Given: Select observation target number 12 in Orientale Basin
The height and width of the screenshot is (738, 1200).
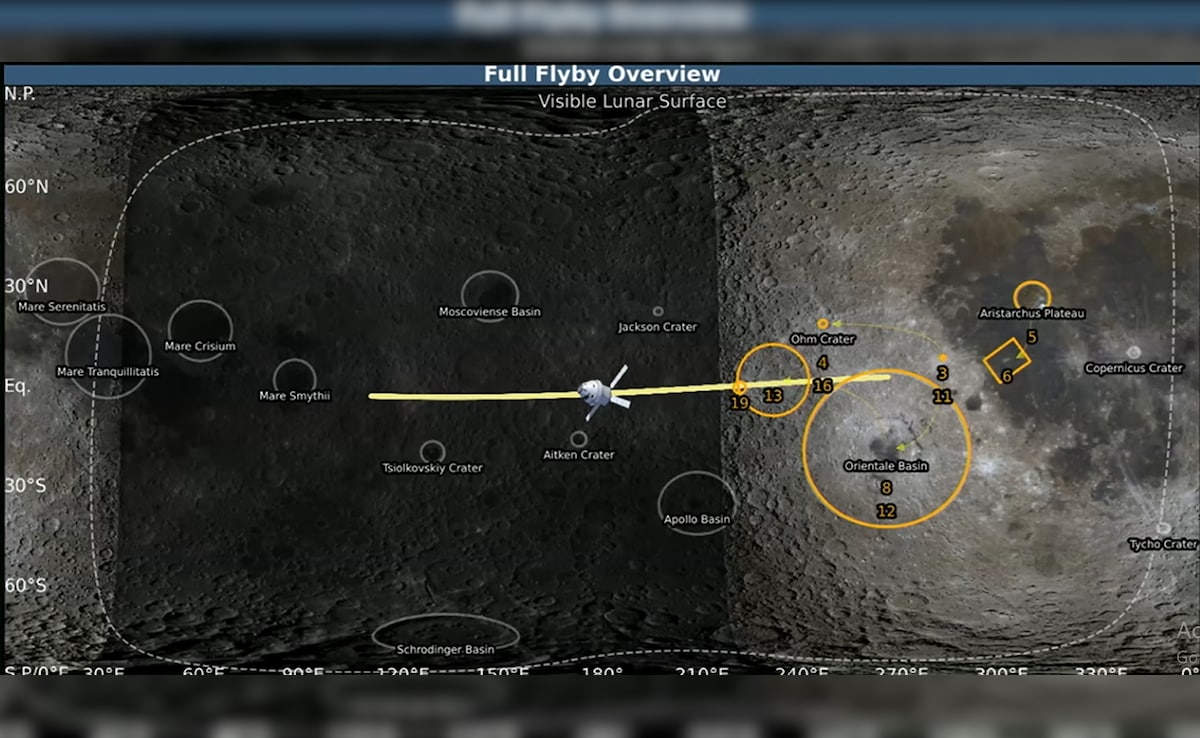Looking at the screenshot, I should 885,511.
